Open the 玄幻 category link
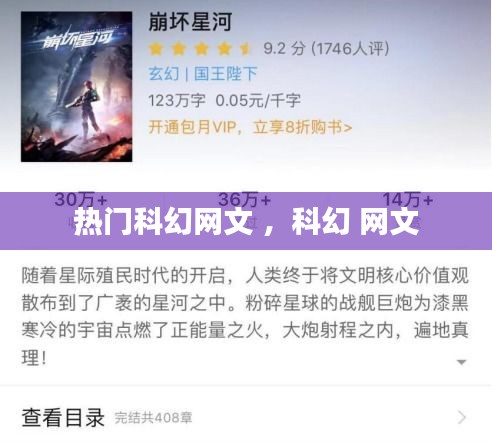Viewport: 492px width, 442px height. (x=163, y=74)
